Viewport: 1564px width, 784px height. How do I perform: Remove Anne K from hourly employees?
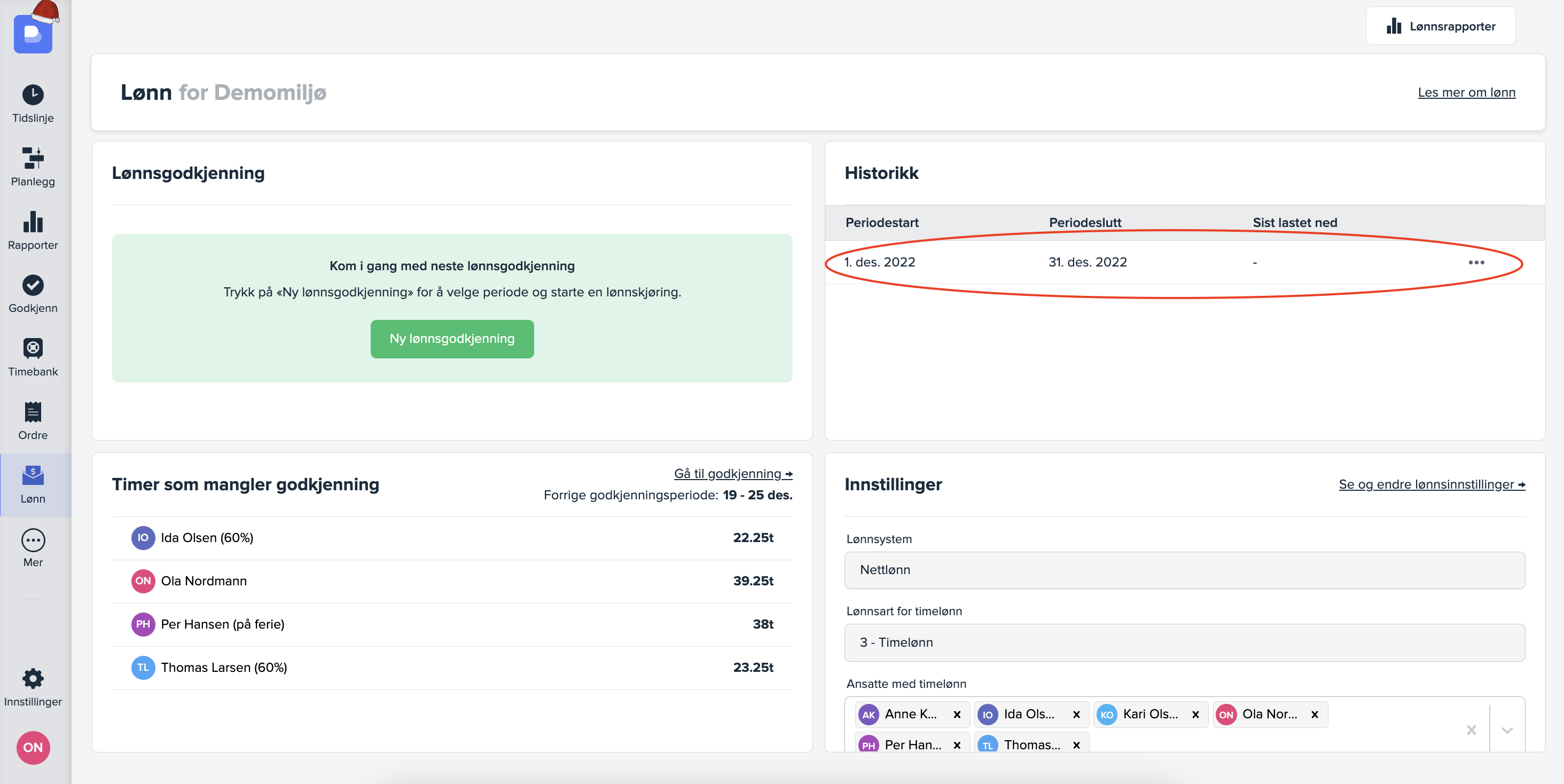tap(957, 714)
